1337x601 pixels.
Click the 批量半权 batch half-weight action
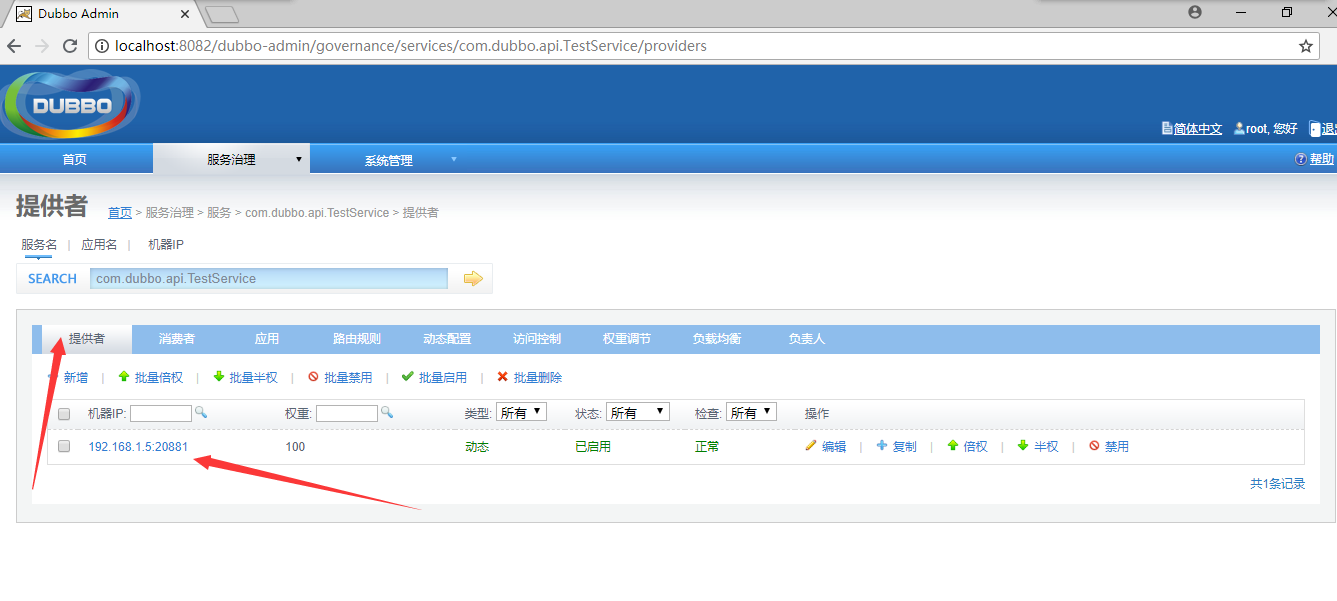245,378
